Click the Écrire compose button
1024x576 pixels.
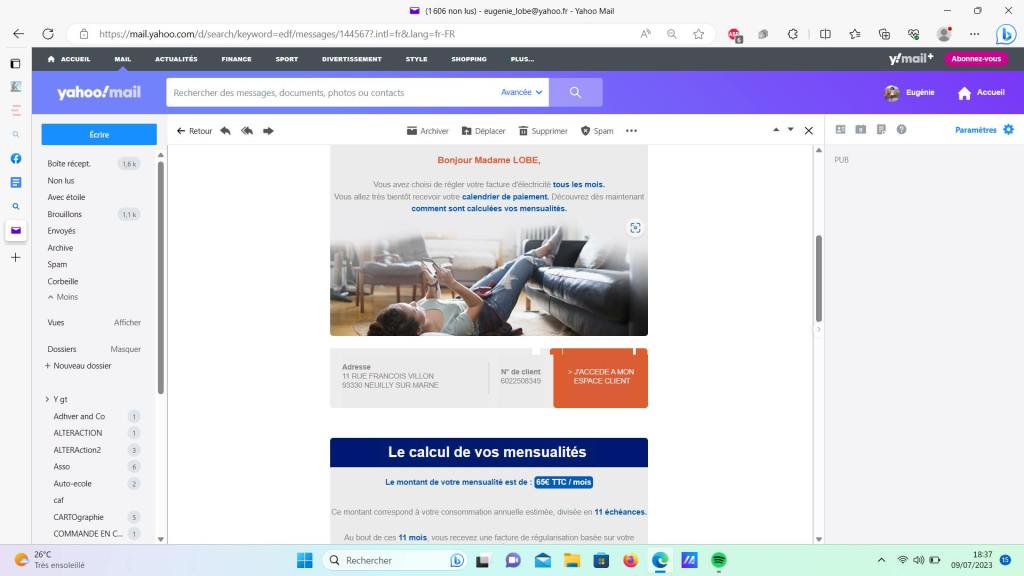pos(99,134)
